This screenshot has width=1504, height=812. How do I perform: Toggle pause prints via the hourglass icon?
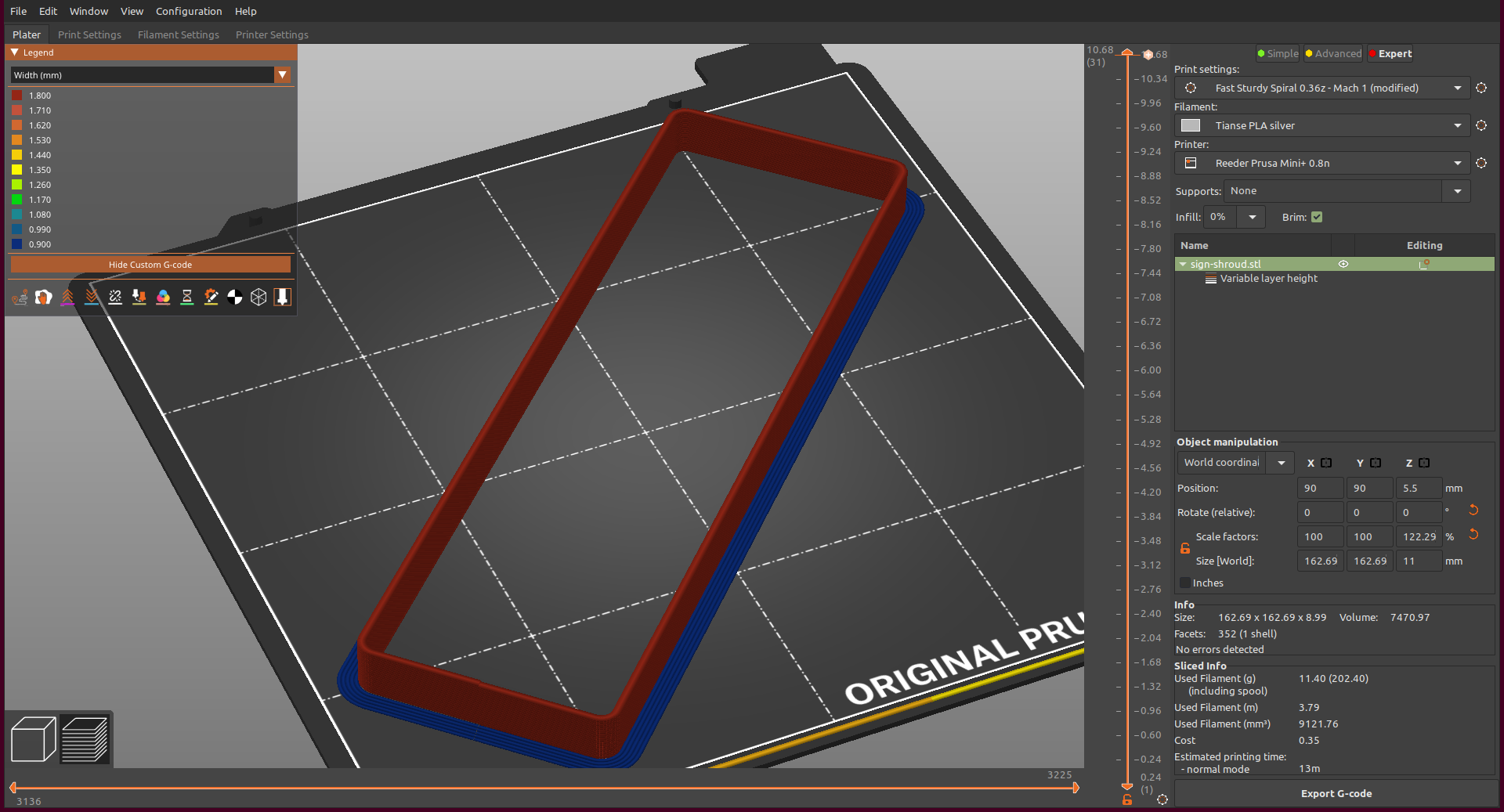187,298
